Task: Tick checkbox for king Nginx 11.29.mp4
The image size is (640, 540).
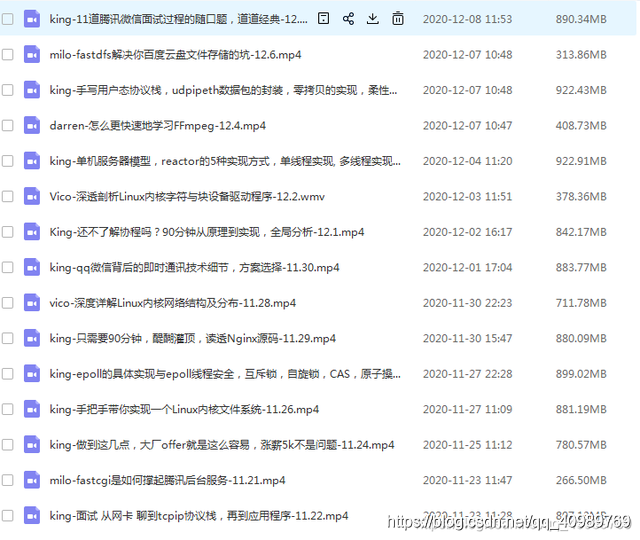Action: [7, 338]
